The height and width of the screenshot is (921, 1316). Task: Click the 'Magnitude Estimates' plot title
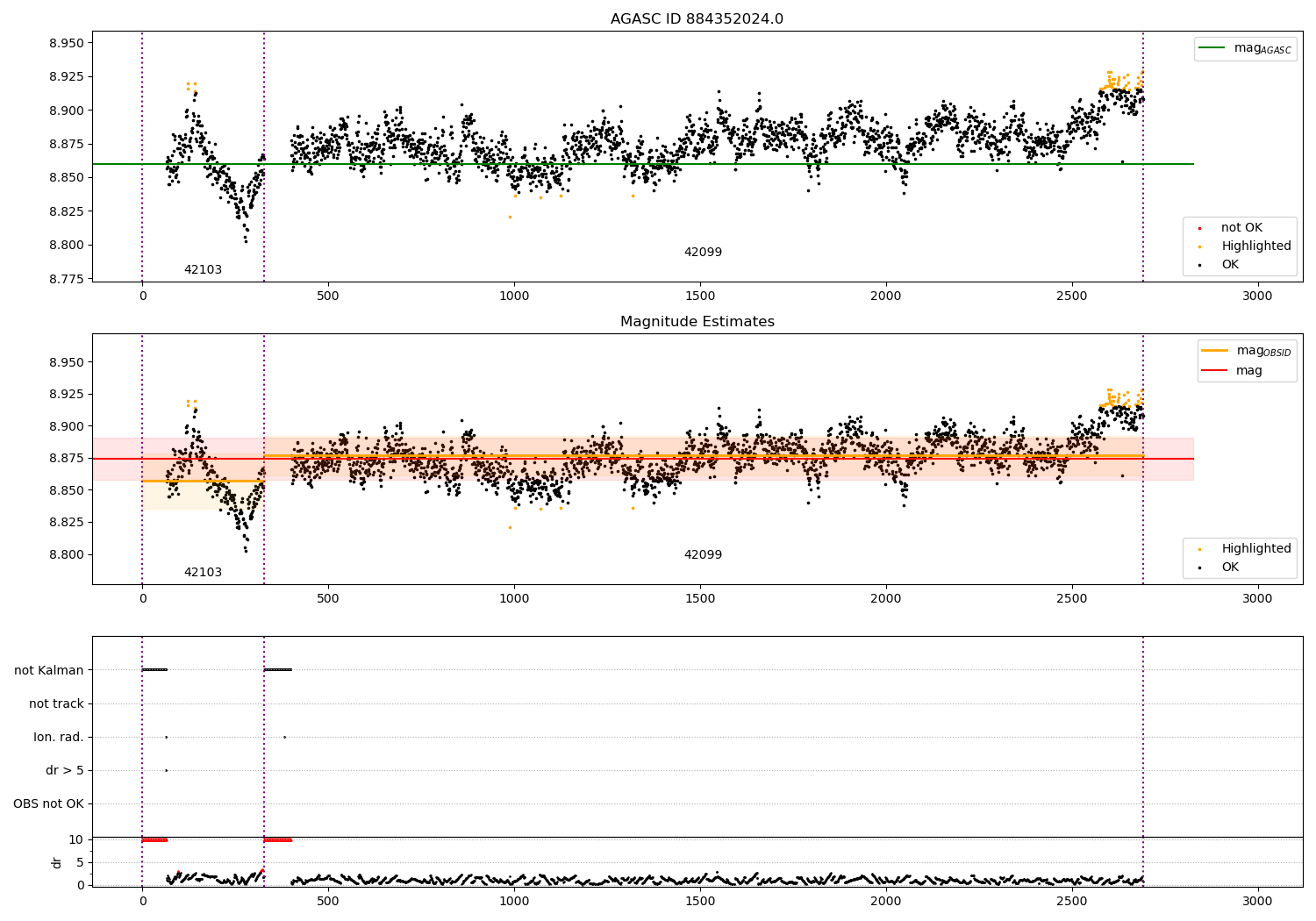pos(697,322)
